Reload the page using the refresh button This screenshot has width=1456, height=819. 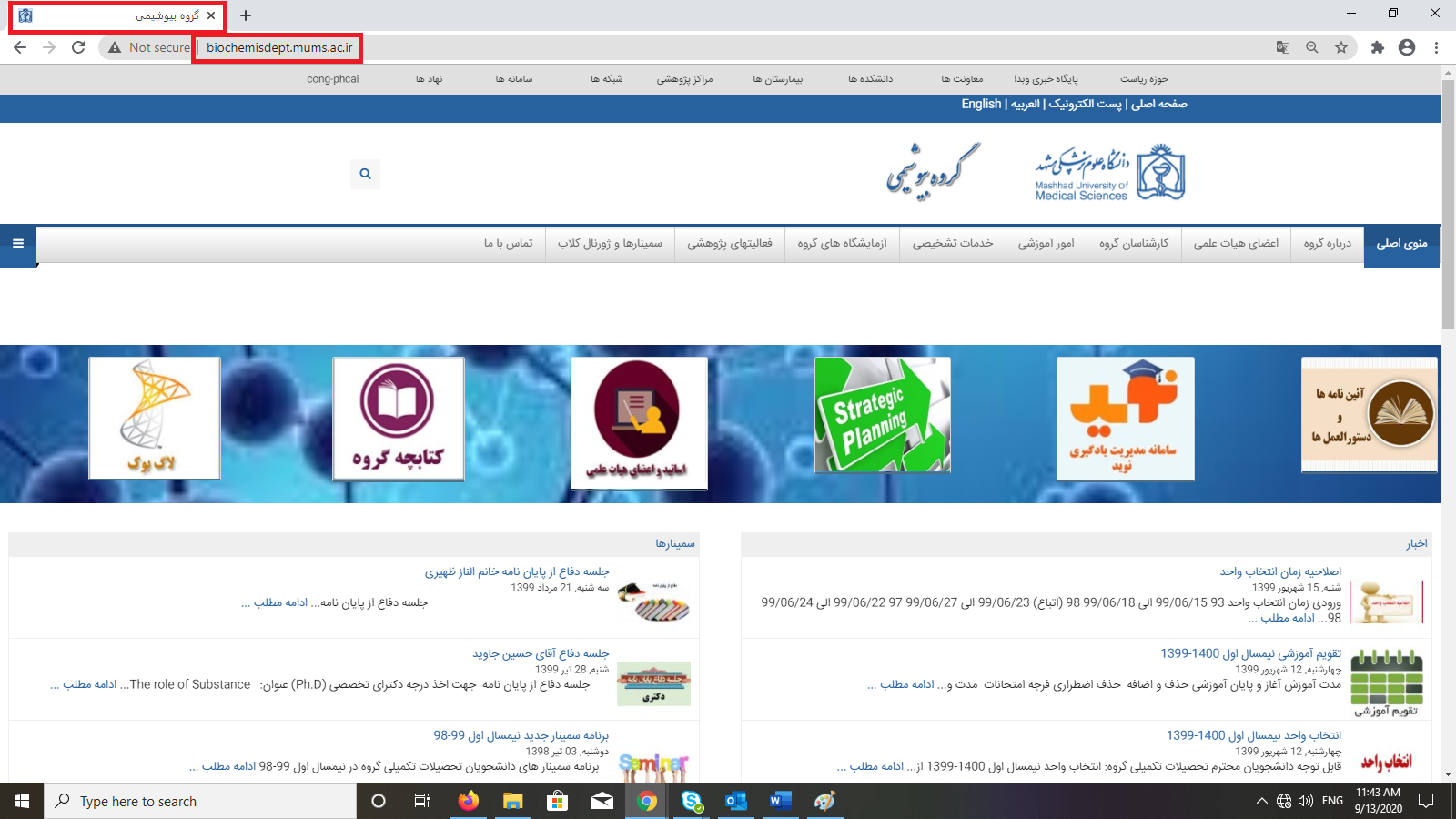78,47
